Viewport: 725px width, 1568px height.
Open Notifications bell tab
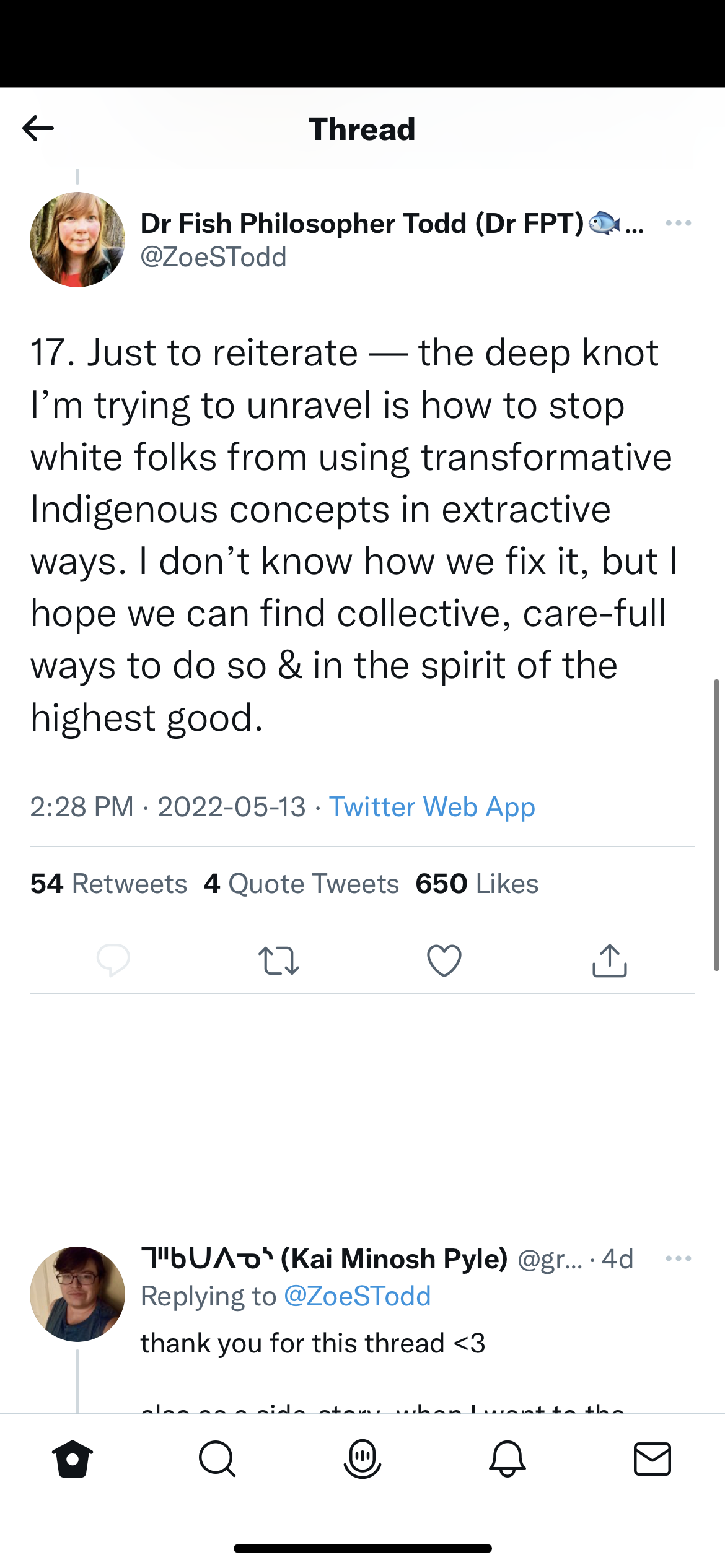tap(507, 1459)
